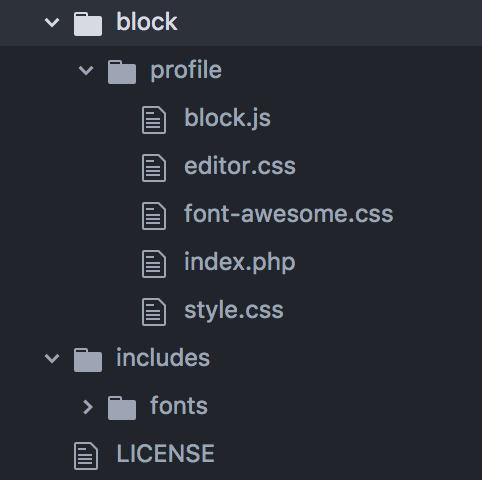Click the includes folder icon
This screenshot has width=482, height=480.
[88, 360]
